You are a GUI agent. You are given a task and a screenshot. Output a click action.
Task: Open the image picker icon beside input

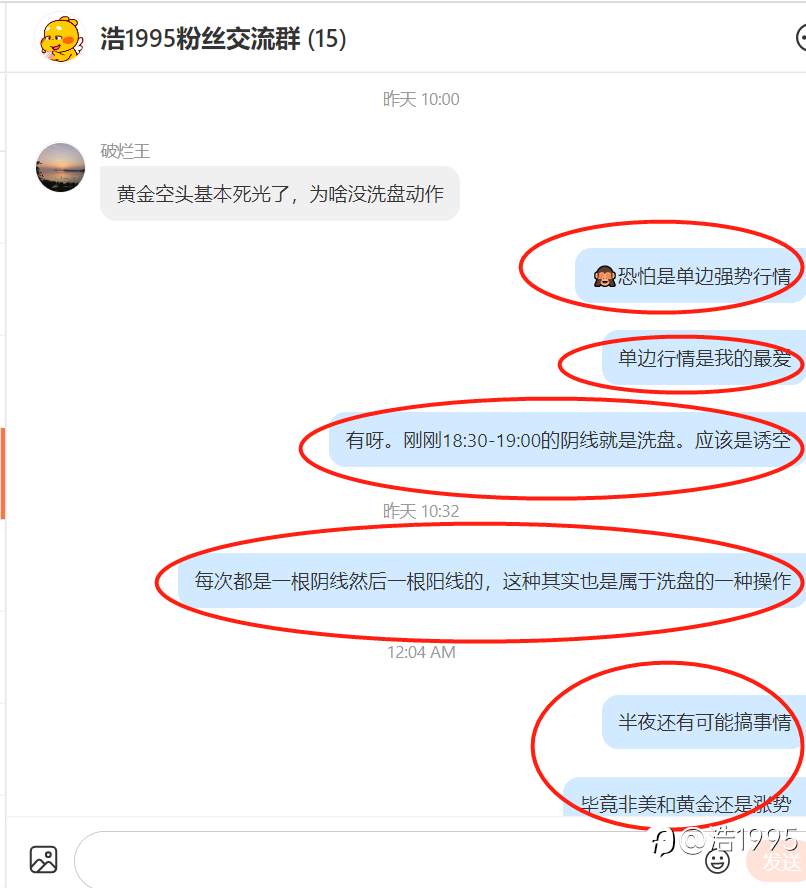click(44, 860)
